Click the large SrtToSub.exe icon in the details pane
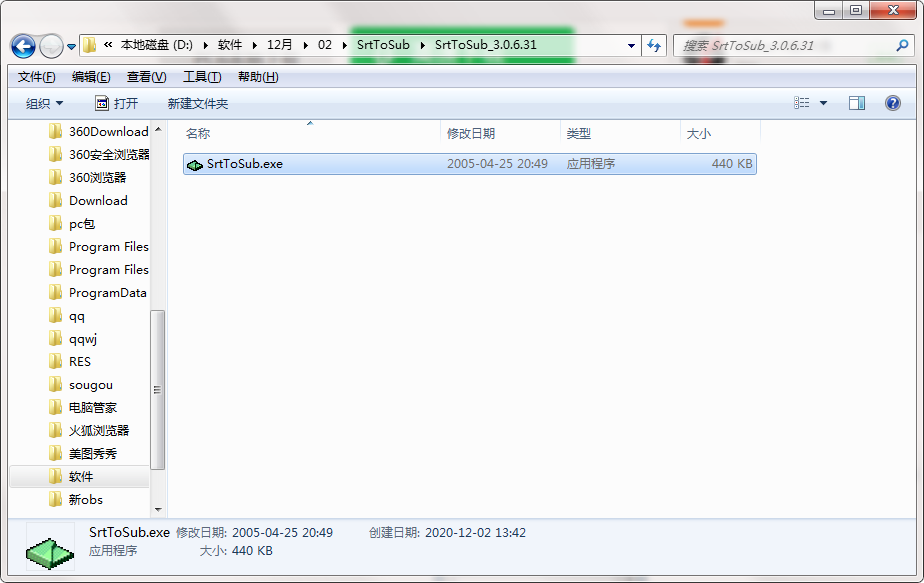This screenshot has width=924, height=583. tap(50, 552)
